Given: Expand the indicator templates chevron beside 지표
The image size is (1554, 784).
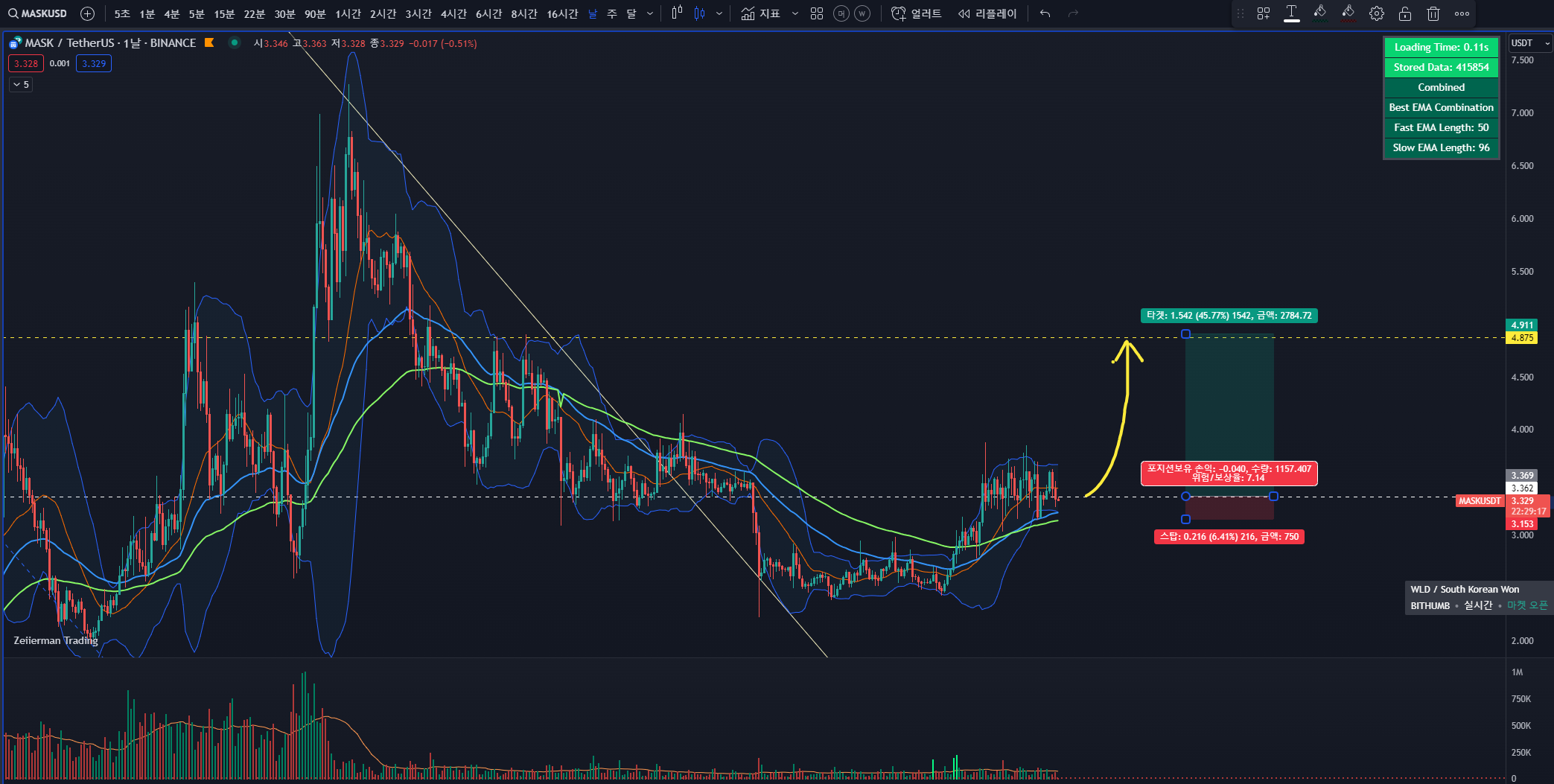Looking at the screenshot, I should click(x=795, y=13).
